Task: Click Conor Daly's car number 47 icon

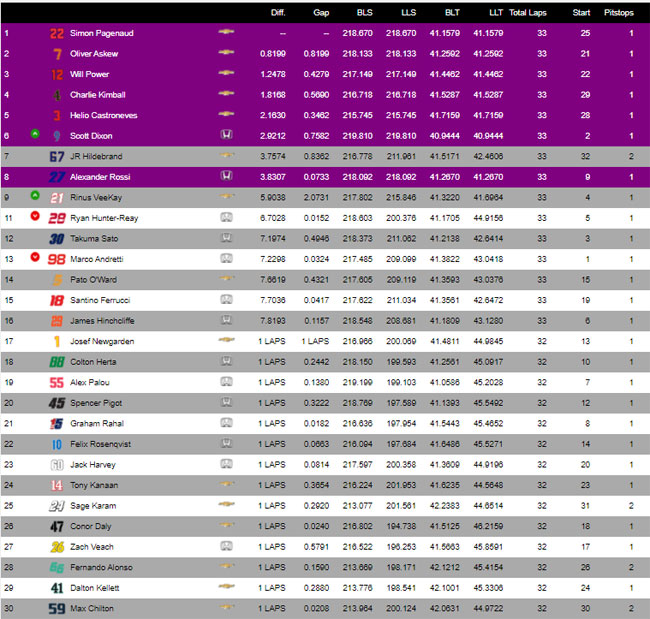Action: [57, 527]
